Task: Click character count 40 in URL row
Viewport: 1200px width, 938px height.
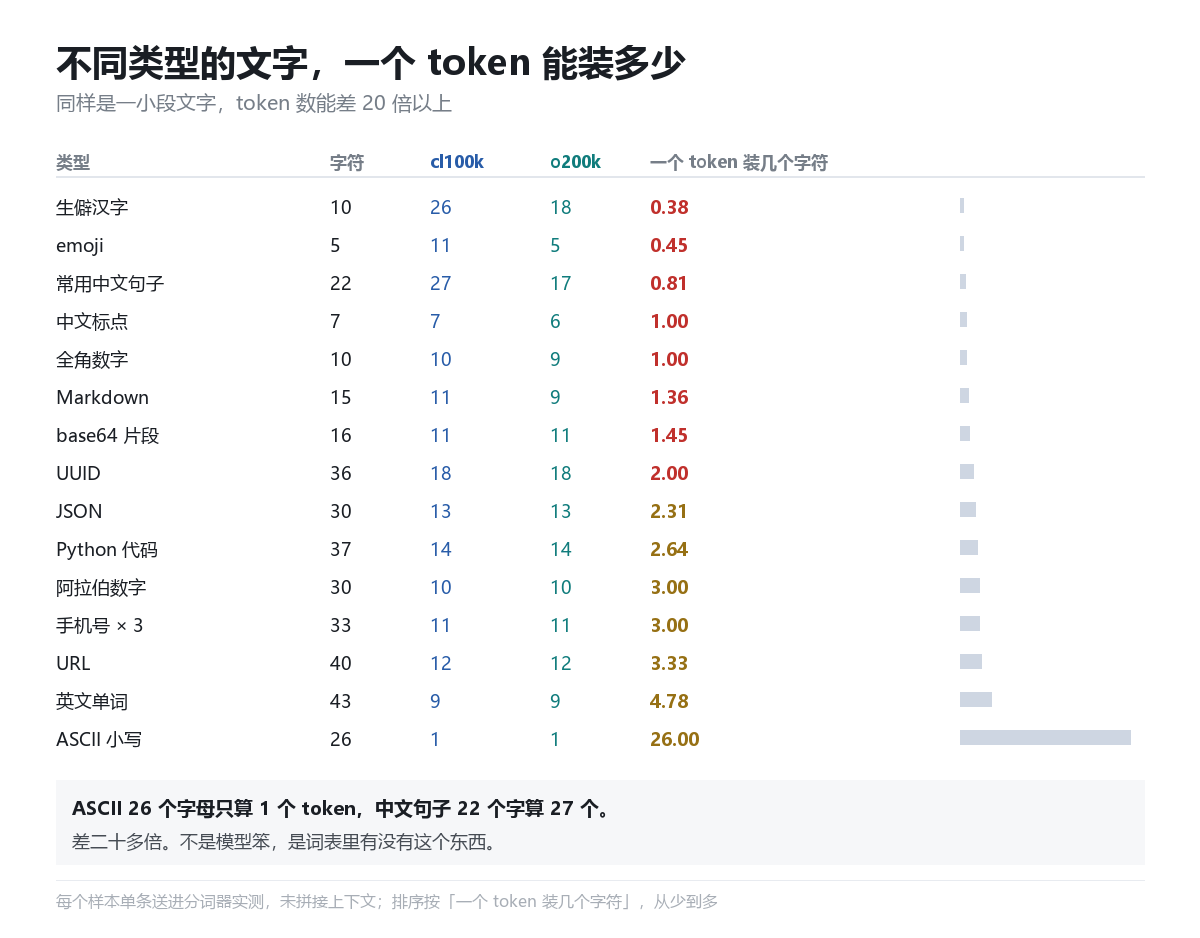Action: [341, 664]
